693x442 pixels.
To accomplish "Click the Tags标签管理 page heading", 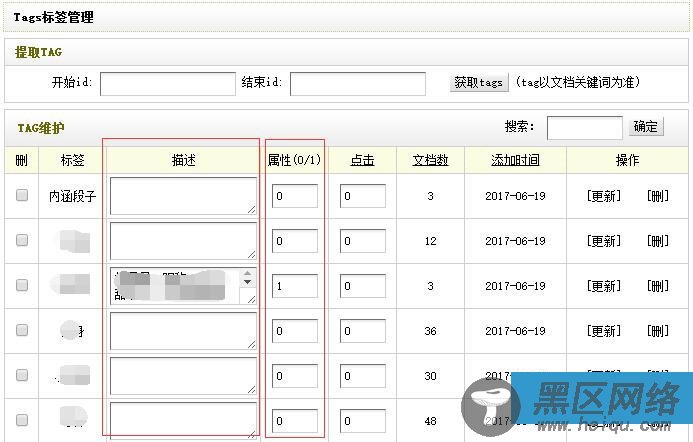I will pos(53,17).
